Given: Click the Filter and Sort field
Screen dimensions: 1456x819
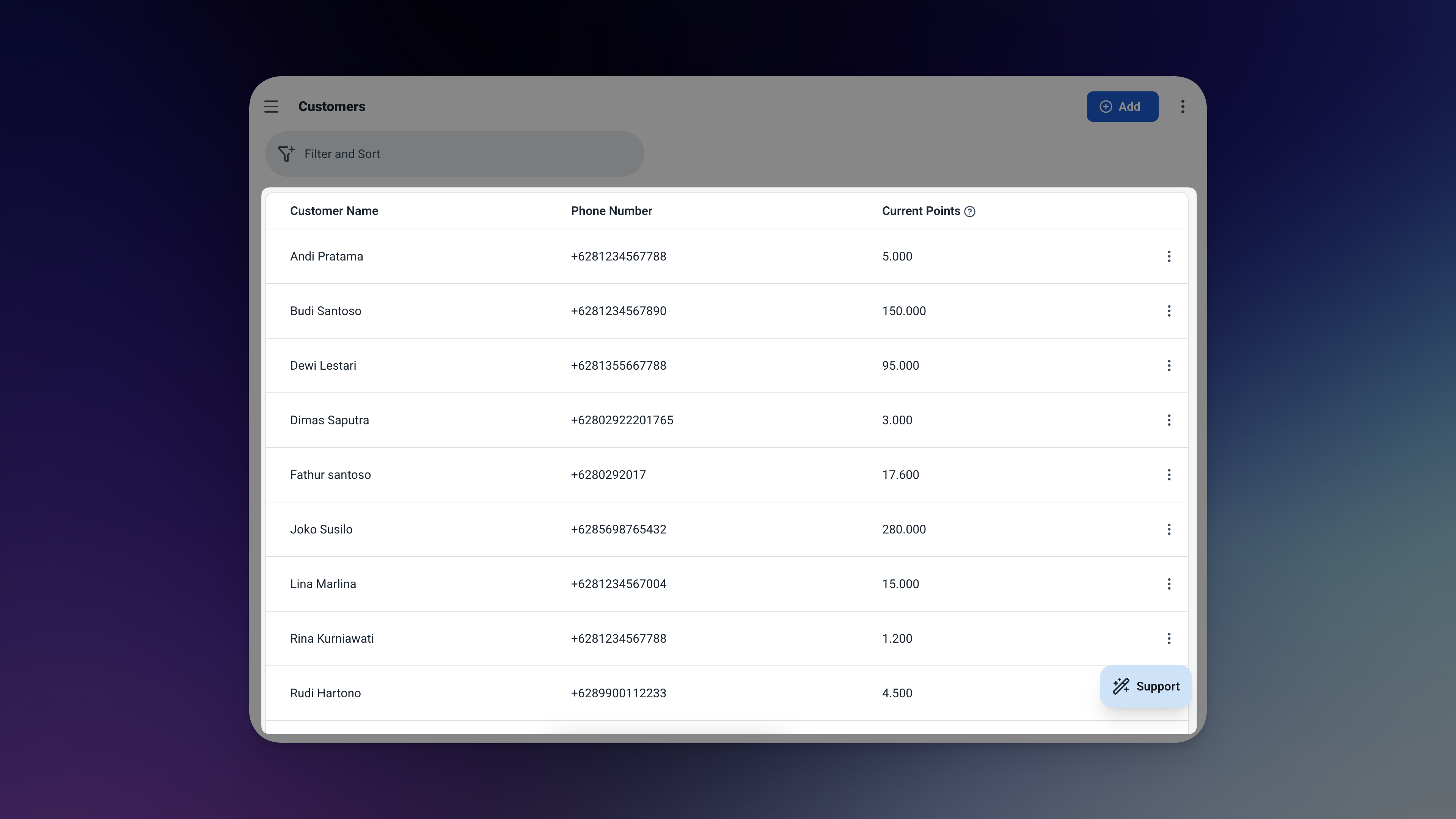Looking at the screenshot, I should (x=454, y=154).
